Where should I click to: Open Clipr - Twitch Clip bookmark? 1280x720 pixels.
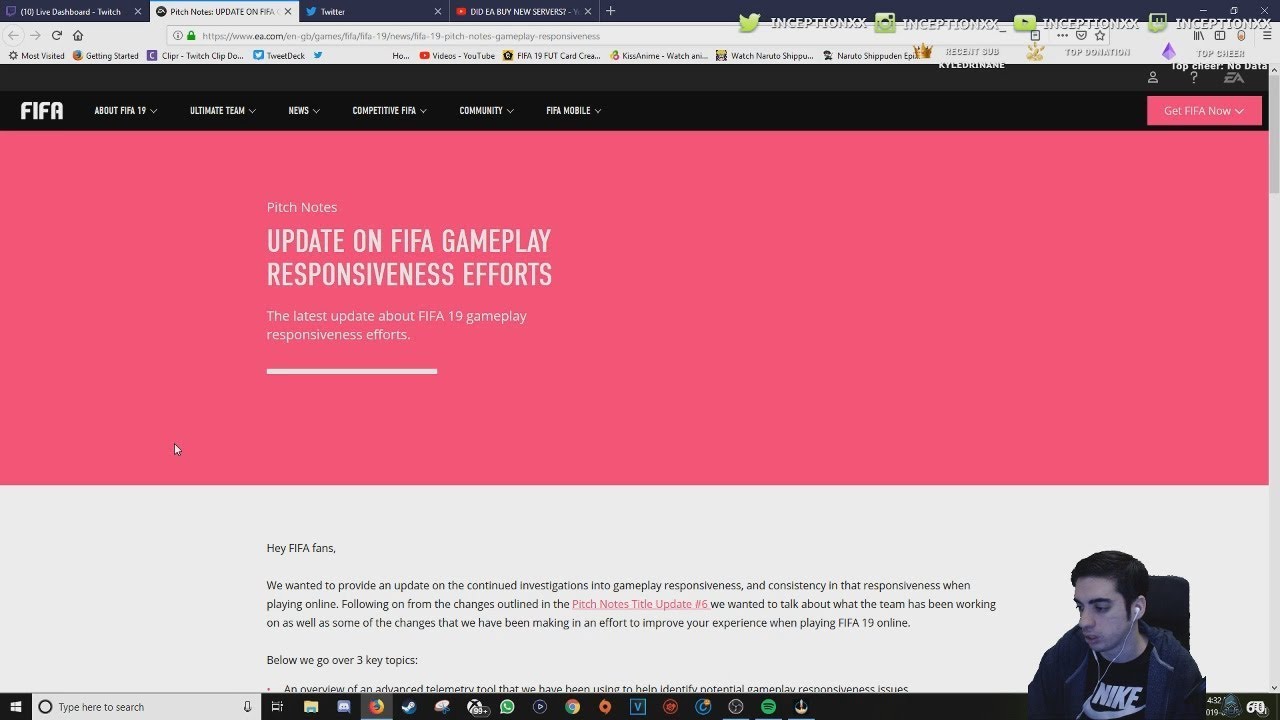[x=195, y=56]
